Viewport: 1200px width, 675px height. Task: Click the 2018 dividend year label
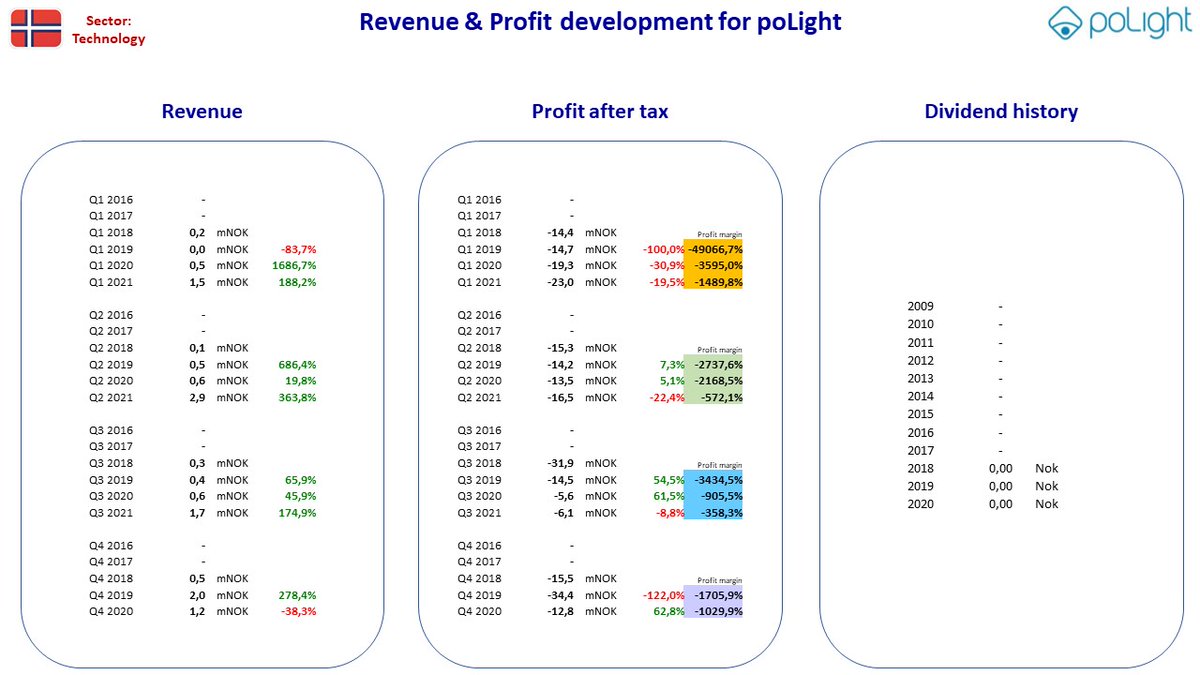(x=920, y=469)
